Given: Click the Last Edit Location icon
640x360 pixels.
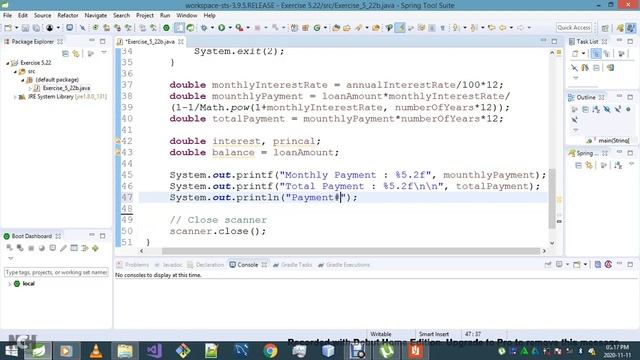Looking at the screenshot, I should point(491,28).
